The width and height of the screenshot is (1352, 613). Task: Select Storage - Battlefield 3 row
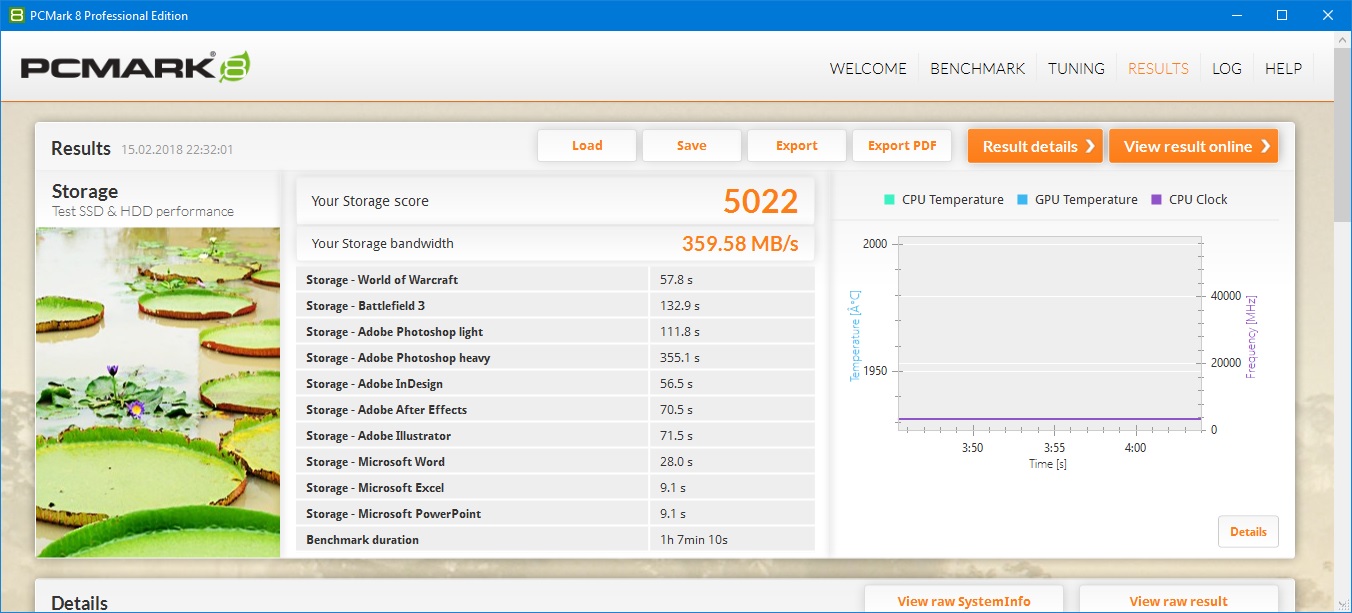pos(555,306)
